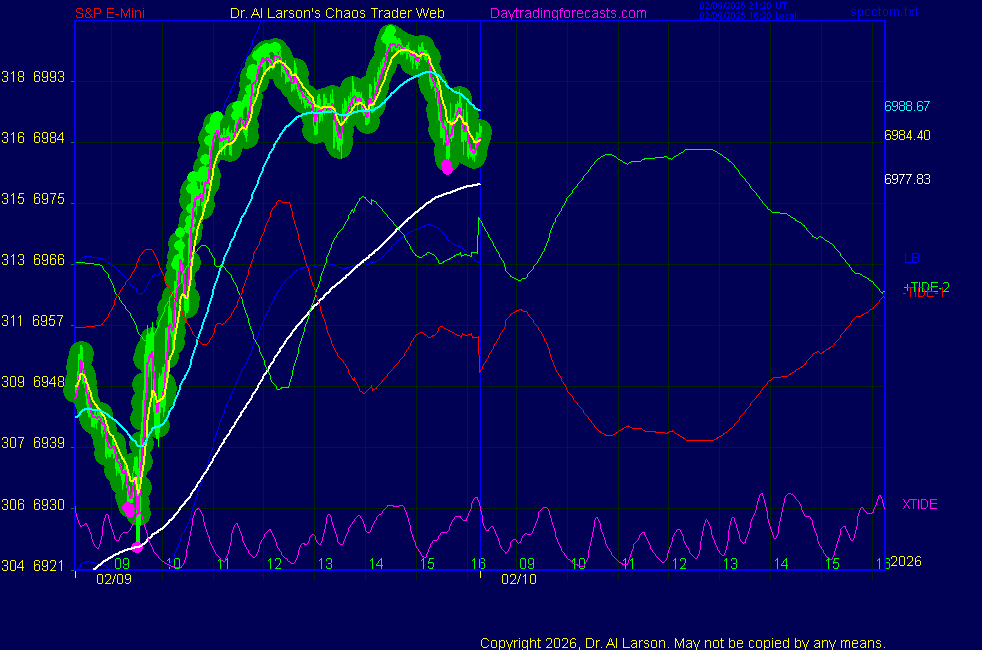Click the blue LB legend label

click(911, 258)
